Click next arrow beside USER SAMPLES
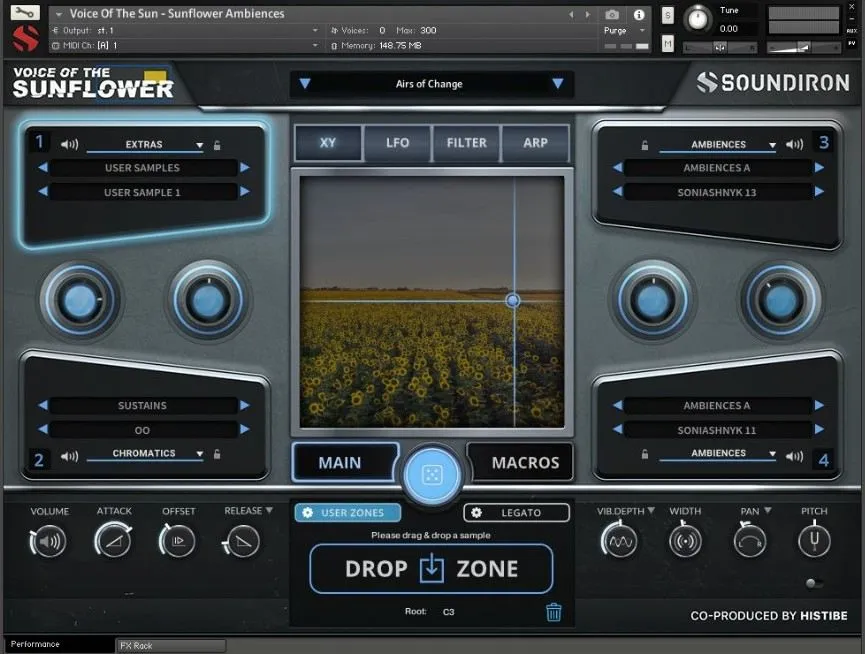Screen dimensions: 865x654 click(245, 168)
